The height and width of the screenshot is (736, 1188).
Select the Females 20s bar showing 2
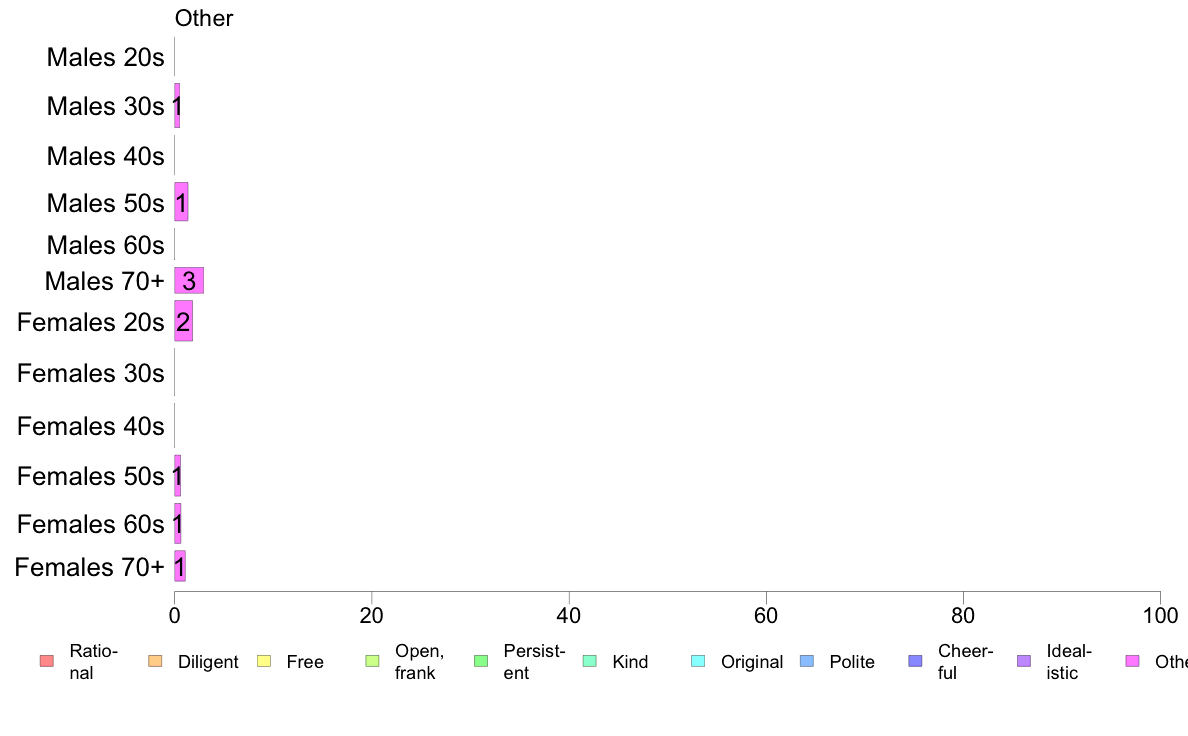click(183, 321)
